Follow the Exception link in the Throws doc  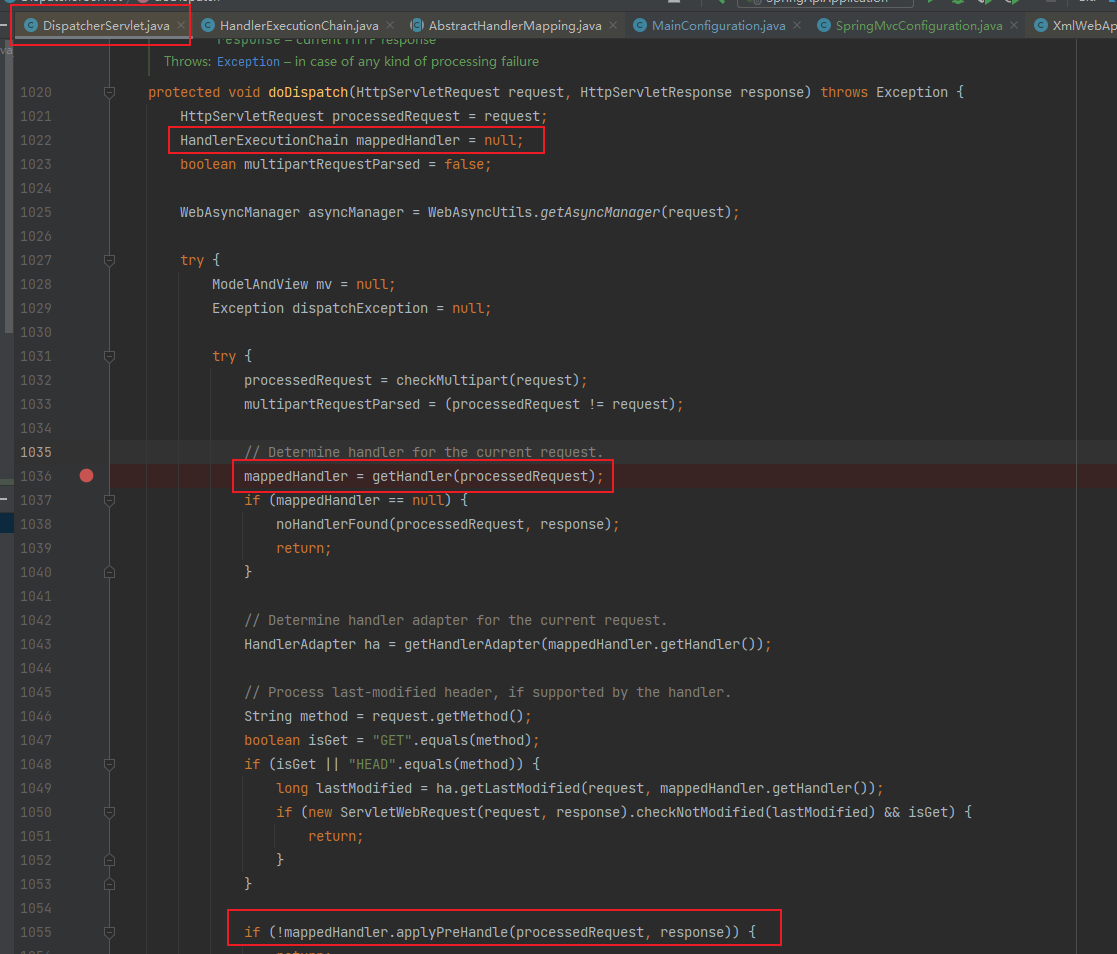(x=248, y=62)
